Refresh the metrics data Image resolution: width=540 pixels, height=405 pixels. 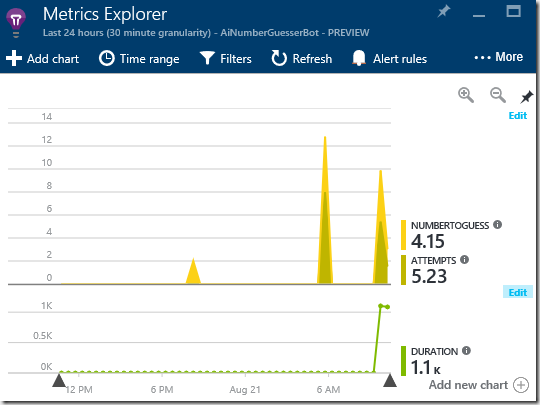(302, 59)
